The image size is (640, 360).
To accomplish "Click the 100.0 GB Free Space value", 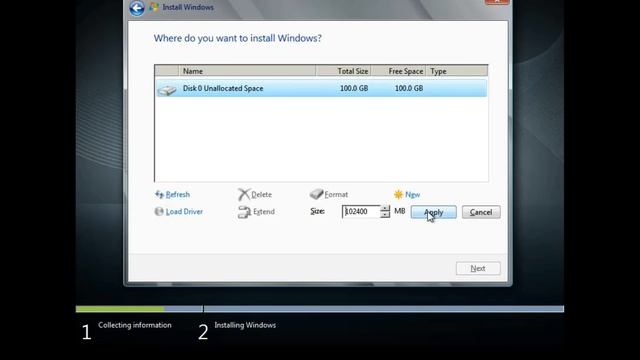I will coord(409,88).
